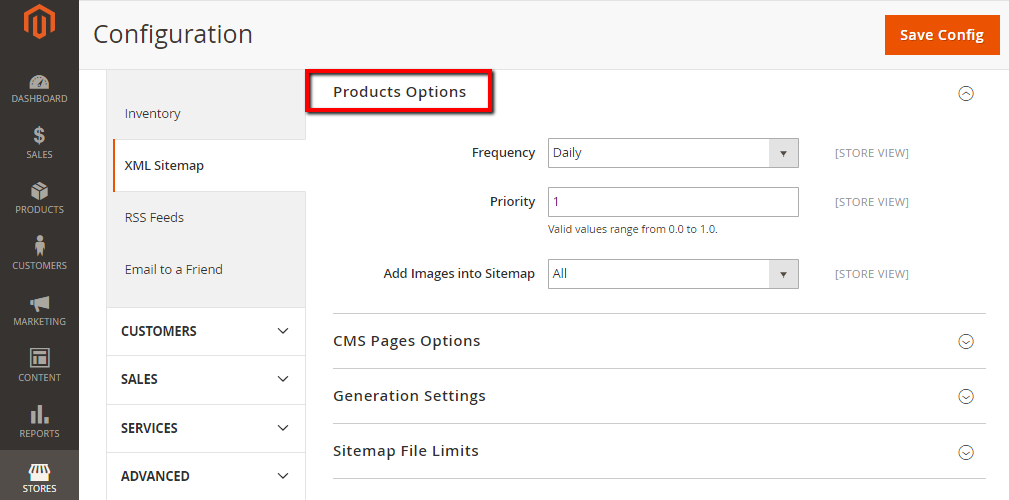Image resolution: width=1009 pixels, height=500 pixels.
Task: Click the Priority input field
Action: point(672,202)
